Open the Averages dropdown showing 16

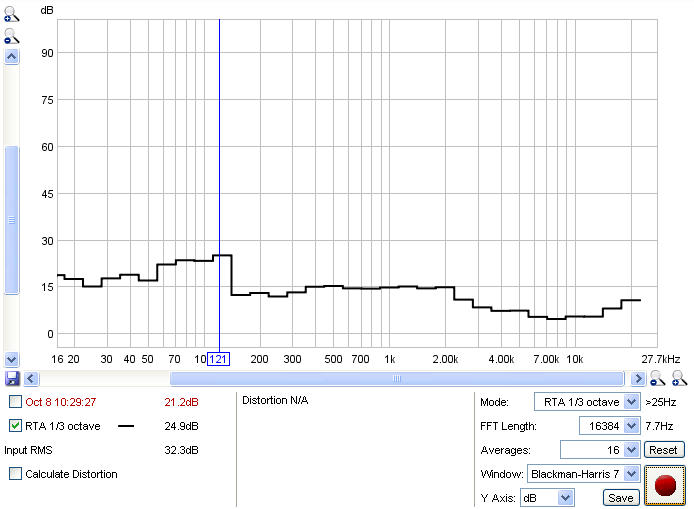click(x=600, y=450)
